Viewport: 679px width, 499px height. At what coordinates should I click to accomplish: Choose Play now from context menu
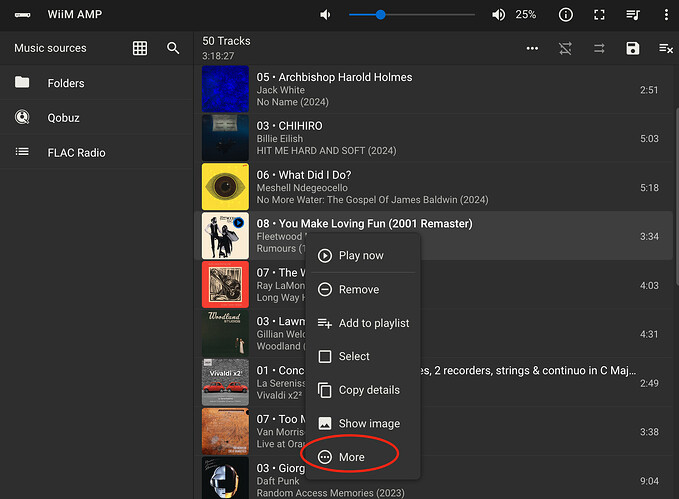[360, 255]
